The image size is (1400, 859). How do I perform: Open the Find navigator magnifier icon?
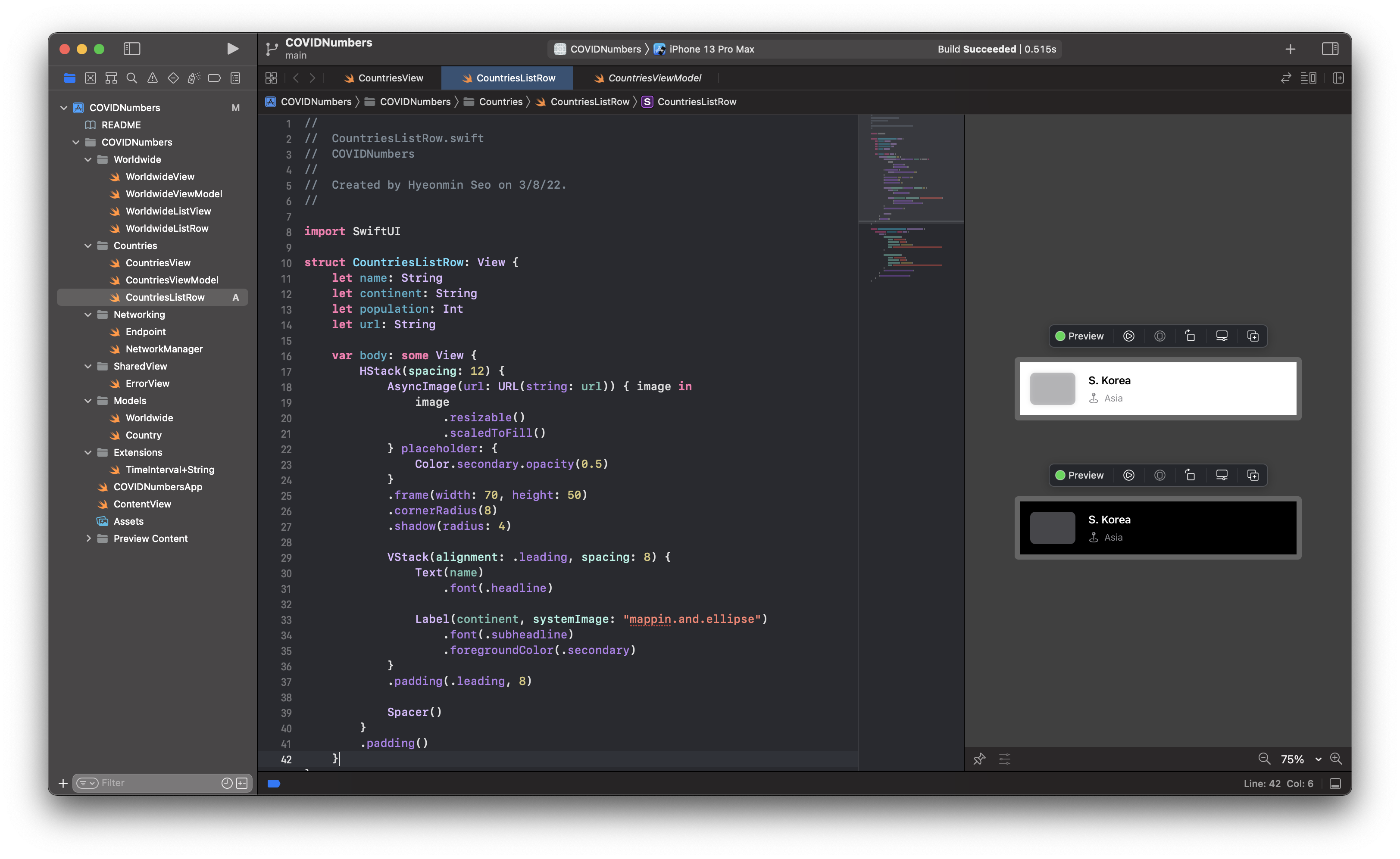(x=132, y=78)
